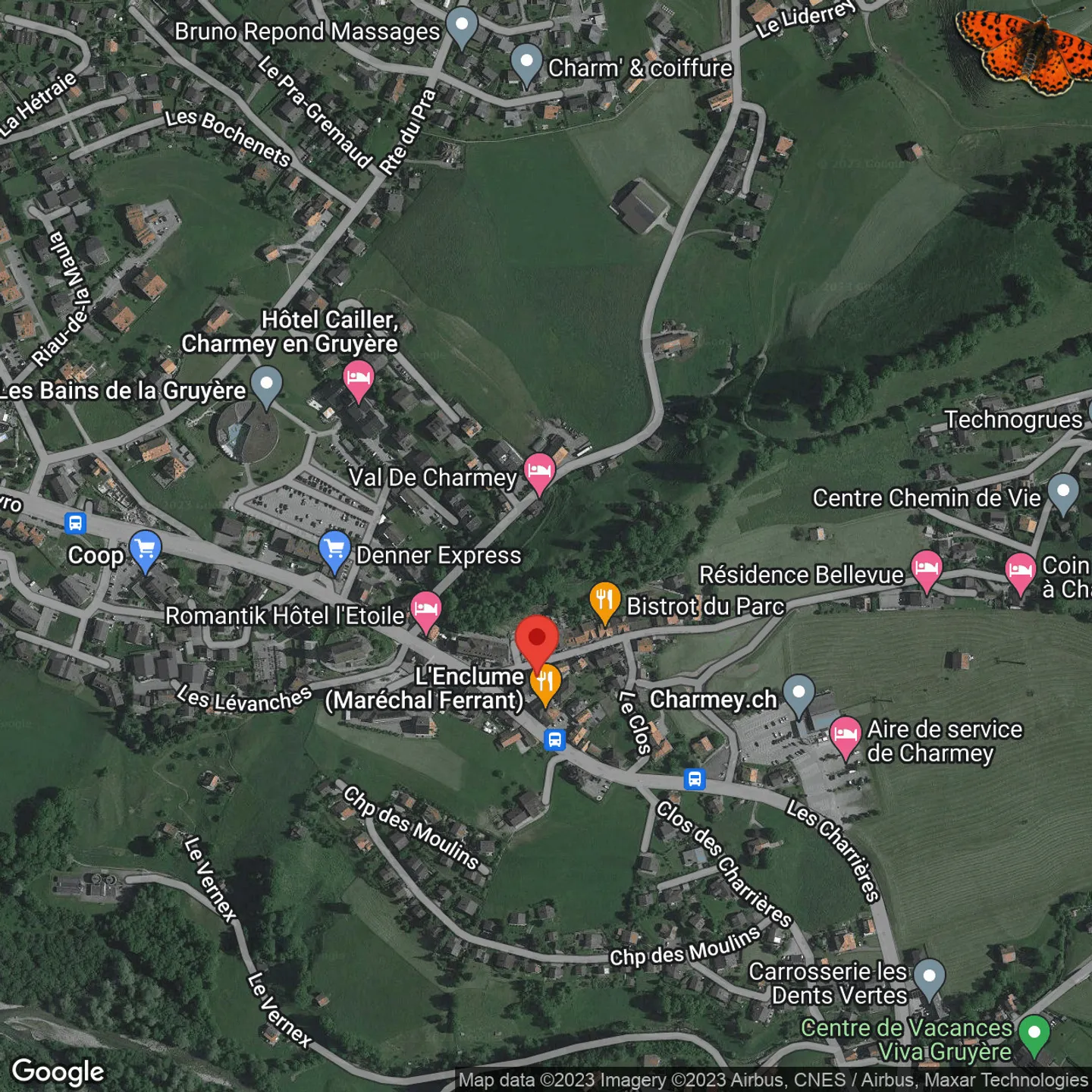Click the Charm' & coiffure marker
Viewport: 1092px width, 1092px height.
point(526,65)
